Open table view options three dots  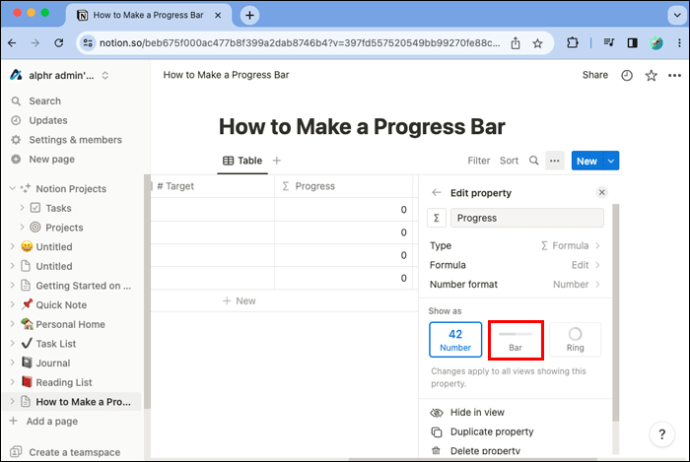554,161
